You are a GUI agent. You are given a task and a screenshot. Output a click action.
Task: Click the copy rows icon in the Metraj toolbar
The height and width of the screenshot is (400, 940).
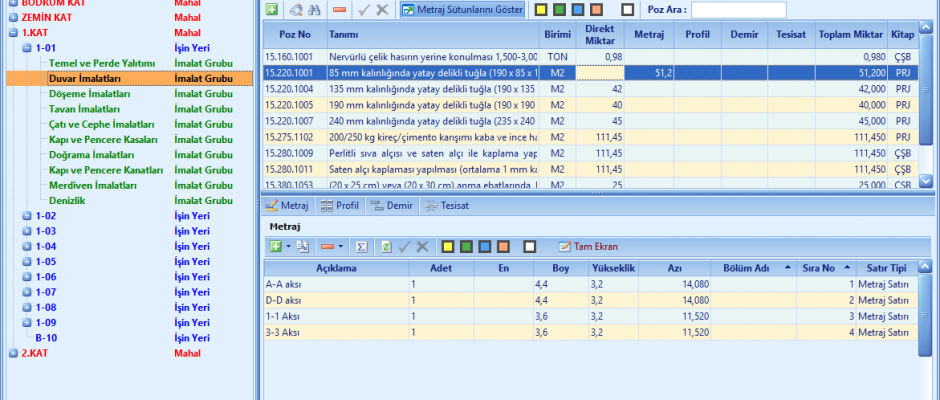click(303, 246)
